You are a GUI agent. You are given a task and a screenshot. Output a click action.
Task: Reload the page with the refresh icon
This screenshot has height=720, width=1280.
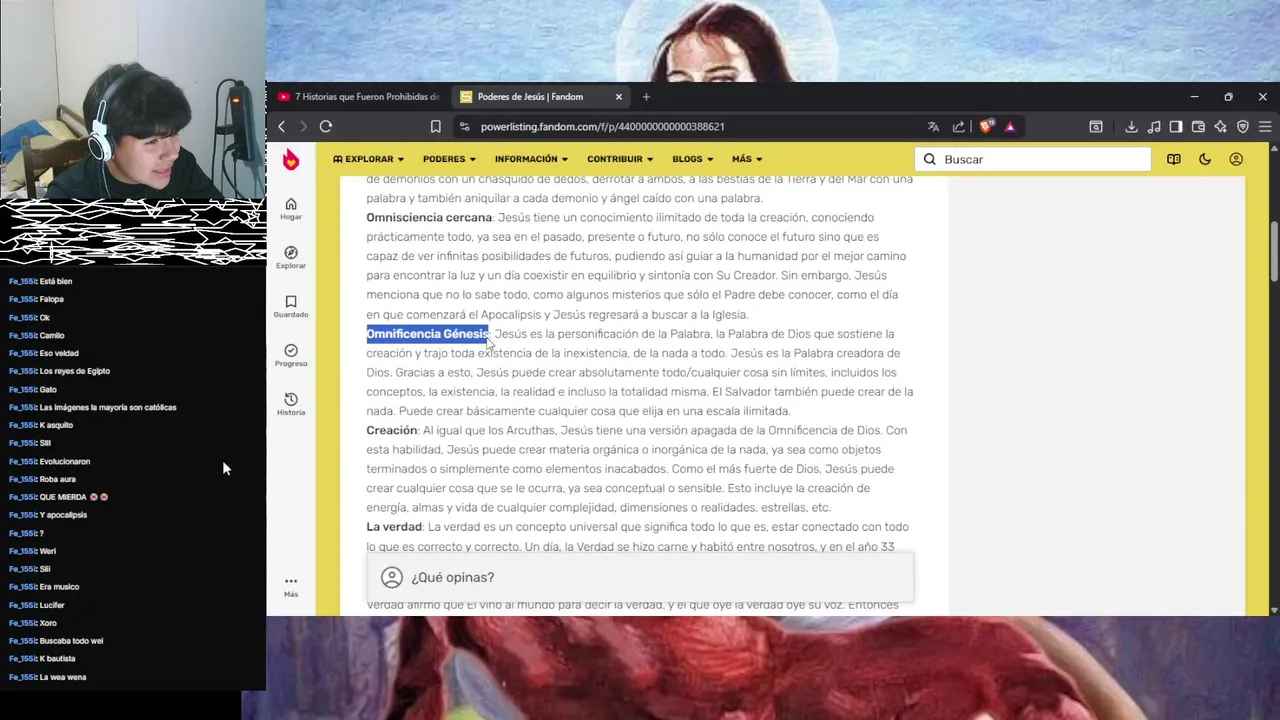point(326,126)
